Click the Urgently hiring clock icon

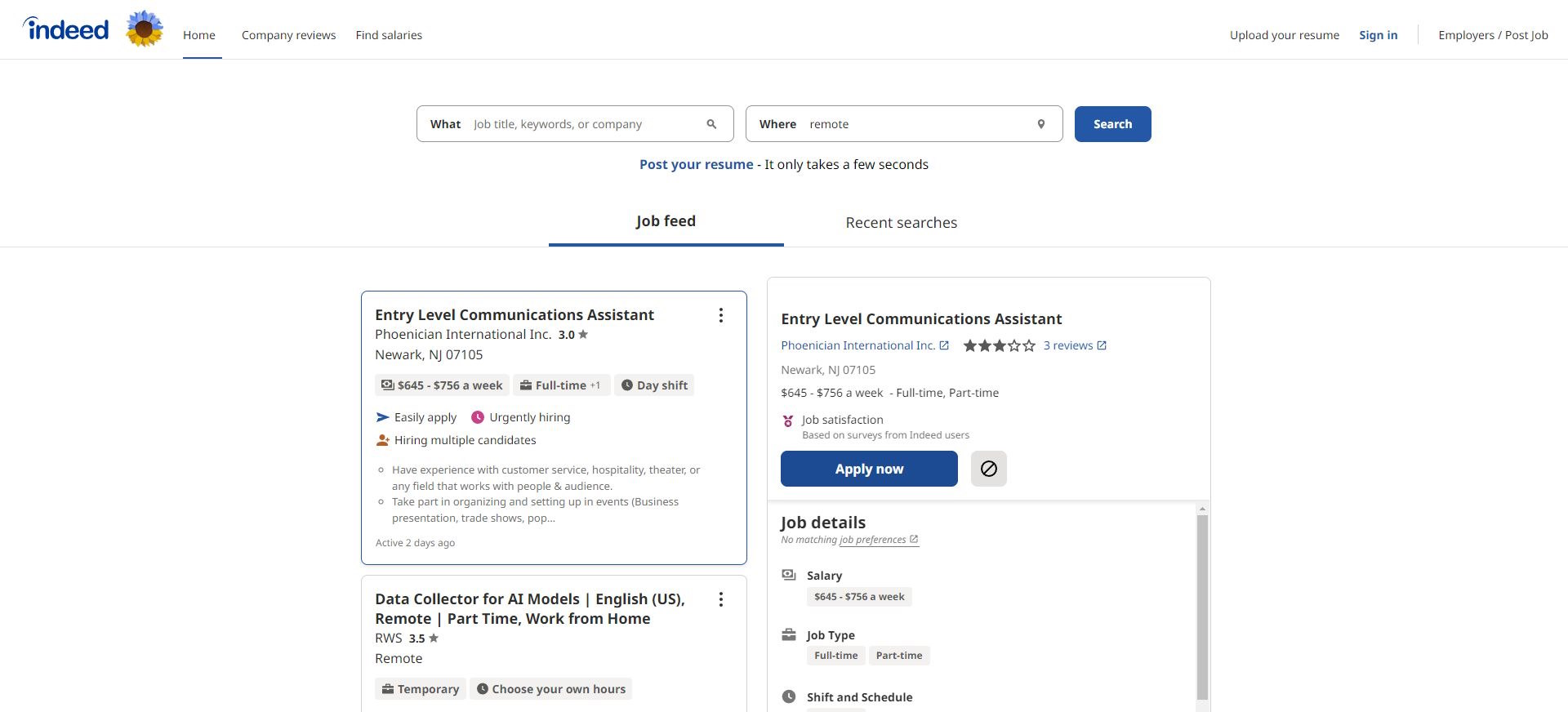478,417
